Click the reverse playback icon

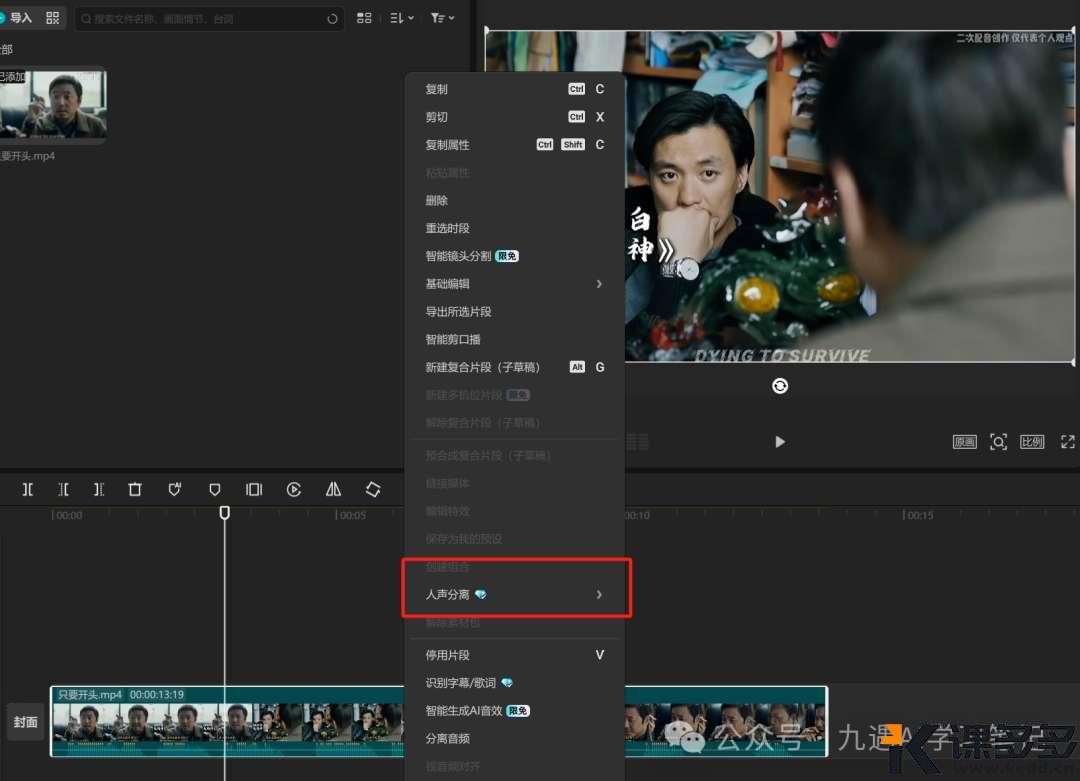point(294,490)
